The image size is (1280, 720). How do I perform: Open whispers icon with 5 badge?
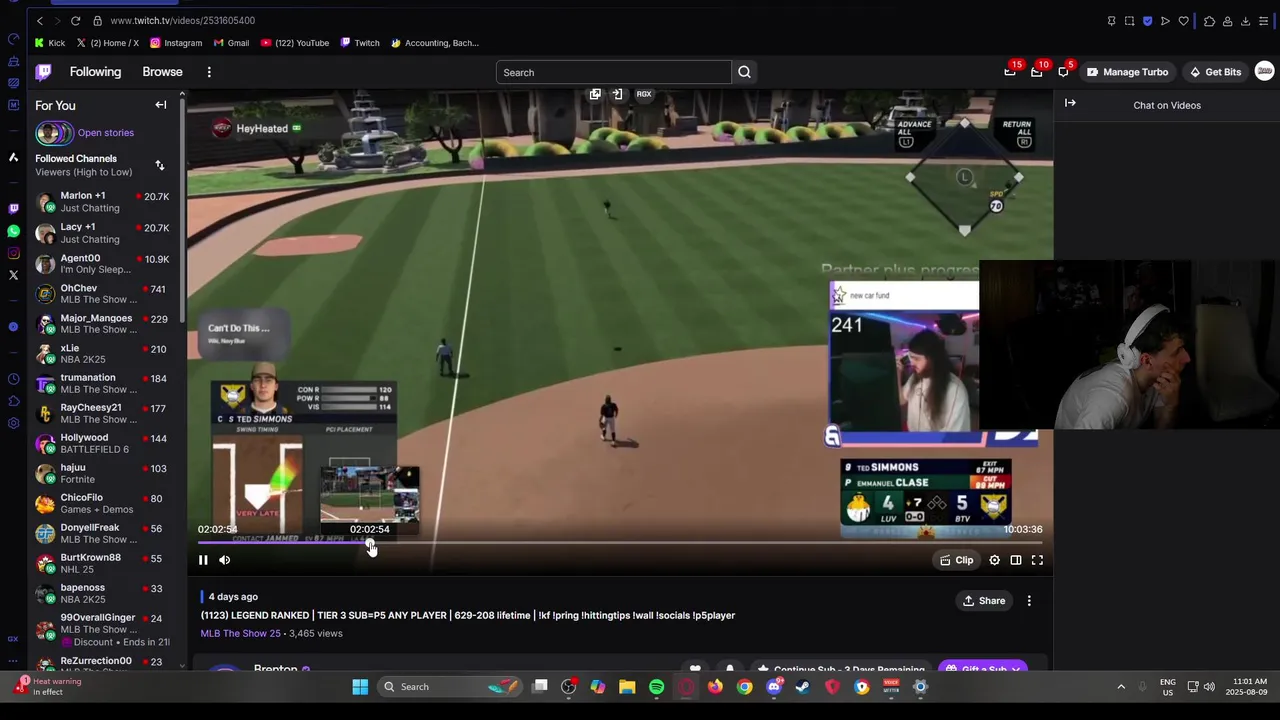click(x=1063, y=72)
